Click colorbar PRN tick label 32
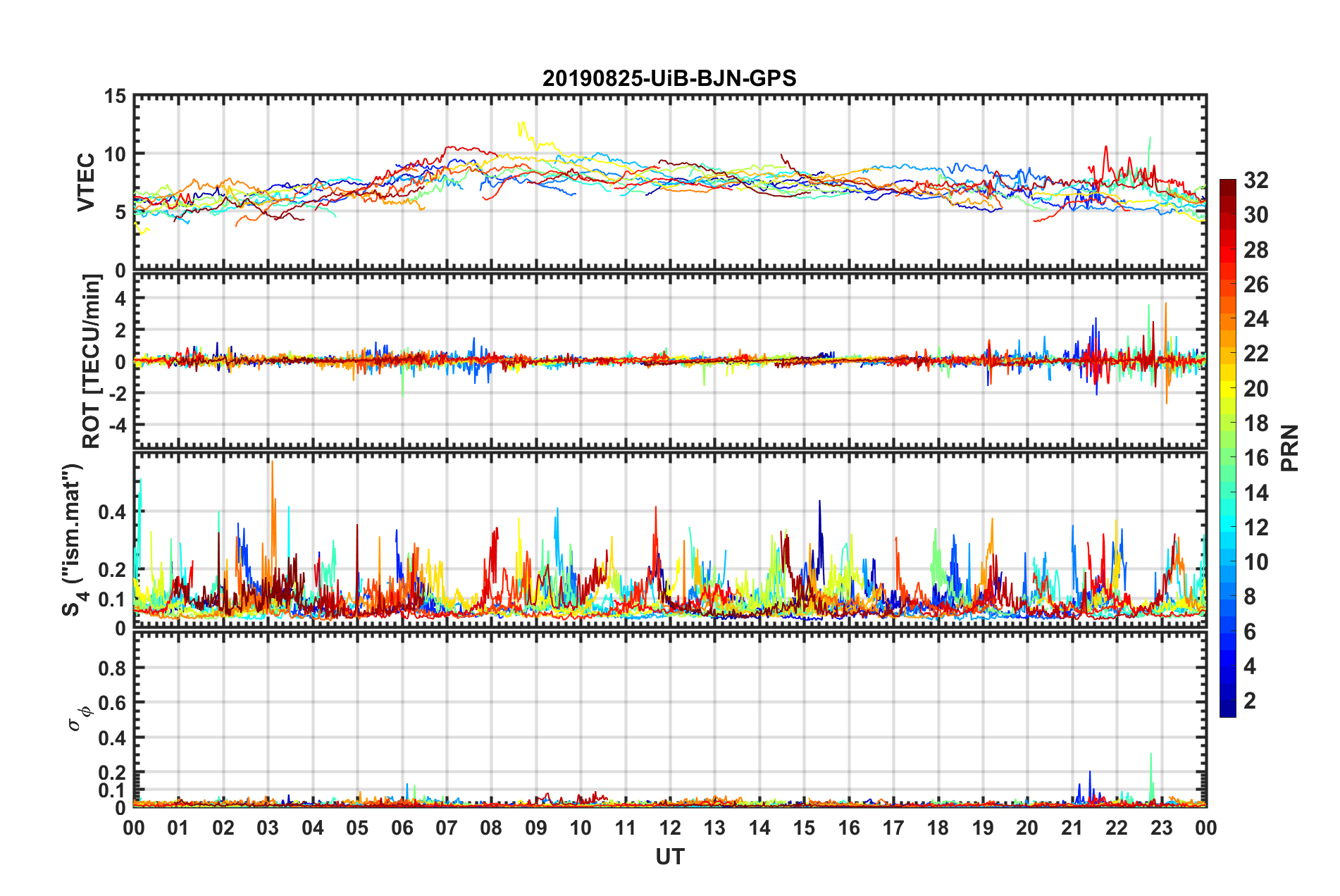The height and width of the screenshot is (896, 1340). [x=1255, y=180]
